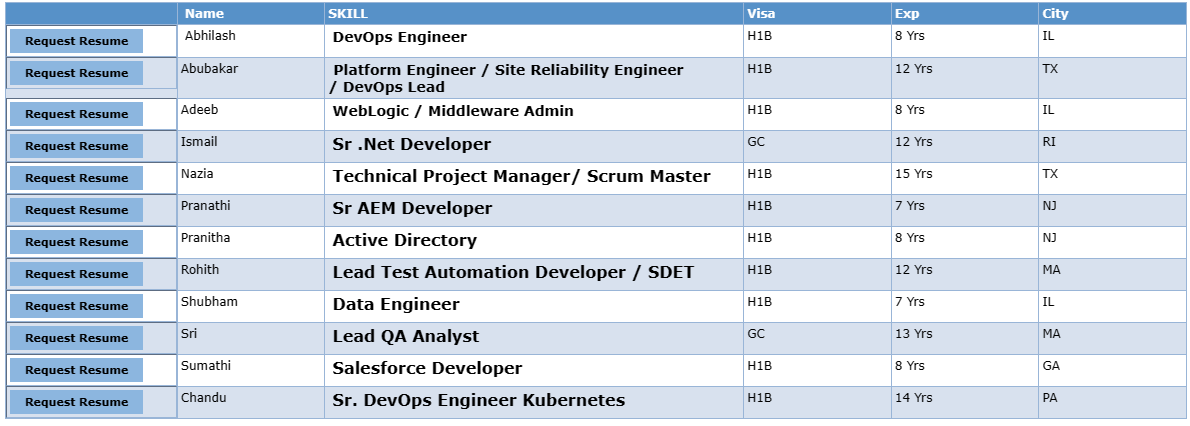Request resume for Pranitha, Active Directory
Screen dimensions: 1190x426
tap(76, 242)
